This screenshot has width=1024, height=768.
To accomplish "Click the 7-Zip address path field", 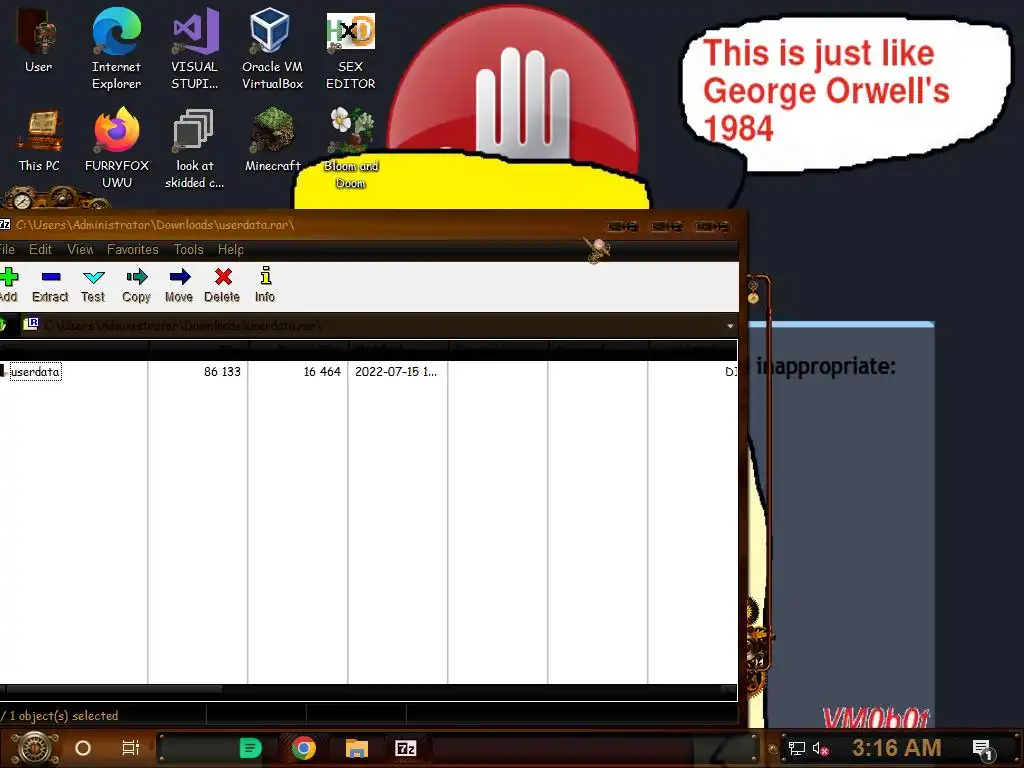I will pos(379,325).
